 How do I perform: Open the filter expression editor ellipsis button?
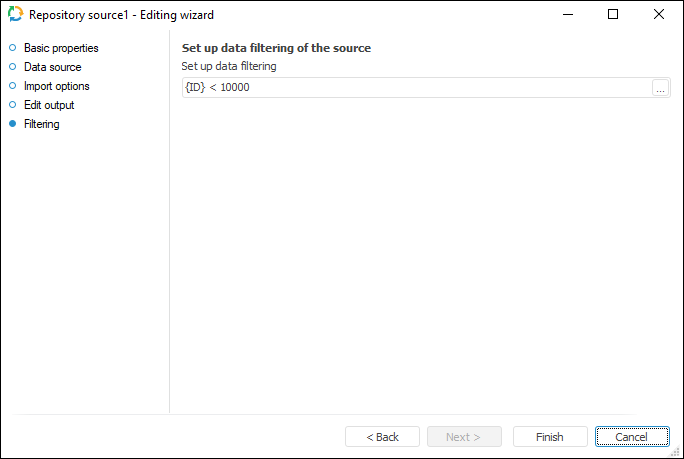tap(660, 88)
